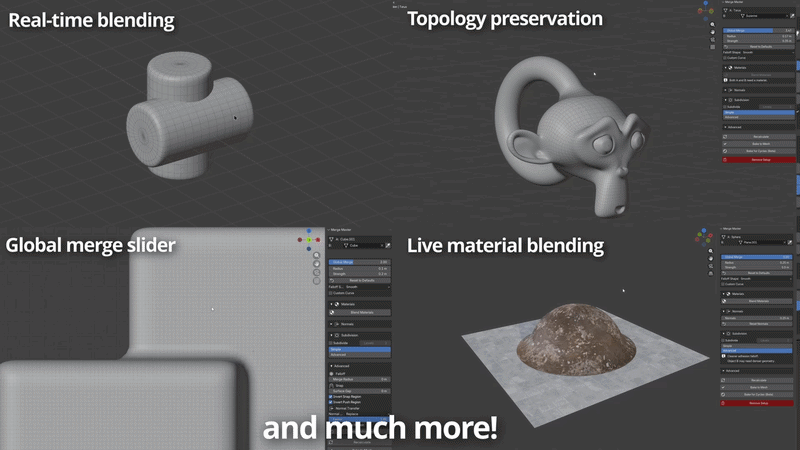
Task: Select Advanced subdivision mode in top-right panel
Action: [759, 117]
